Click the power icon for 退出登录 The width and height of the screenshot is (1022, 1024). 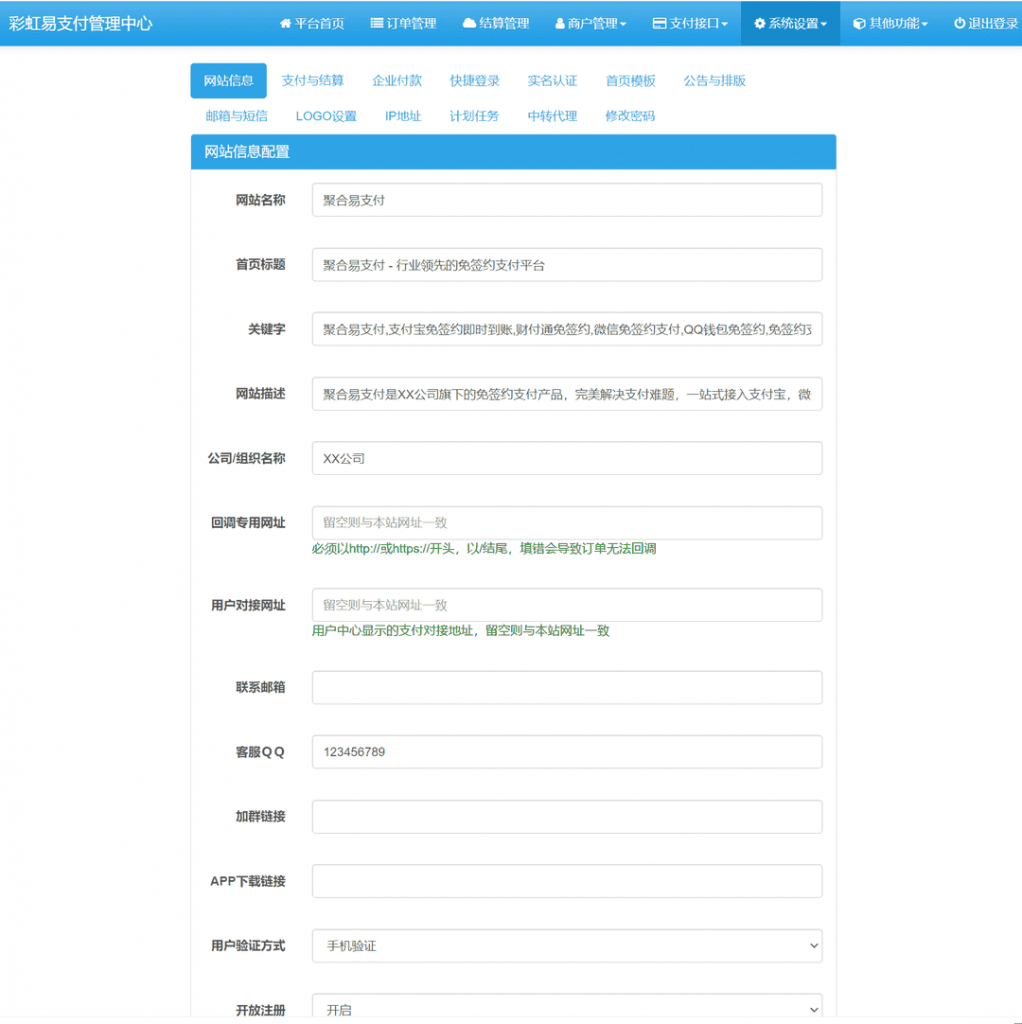tap(959, 23)
